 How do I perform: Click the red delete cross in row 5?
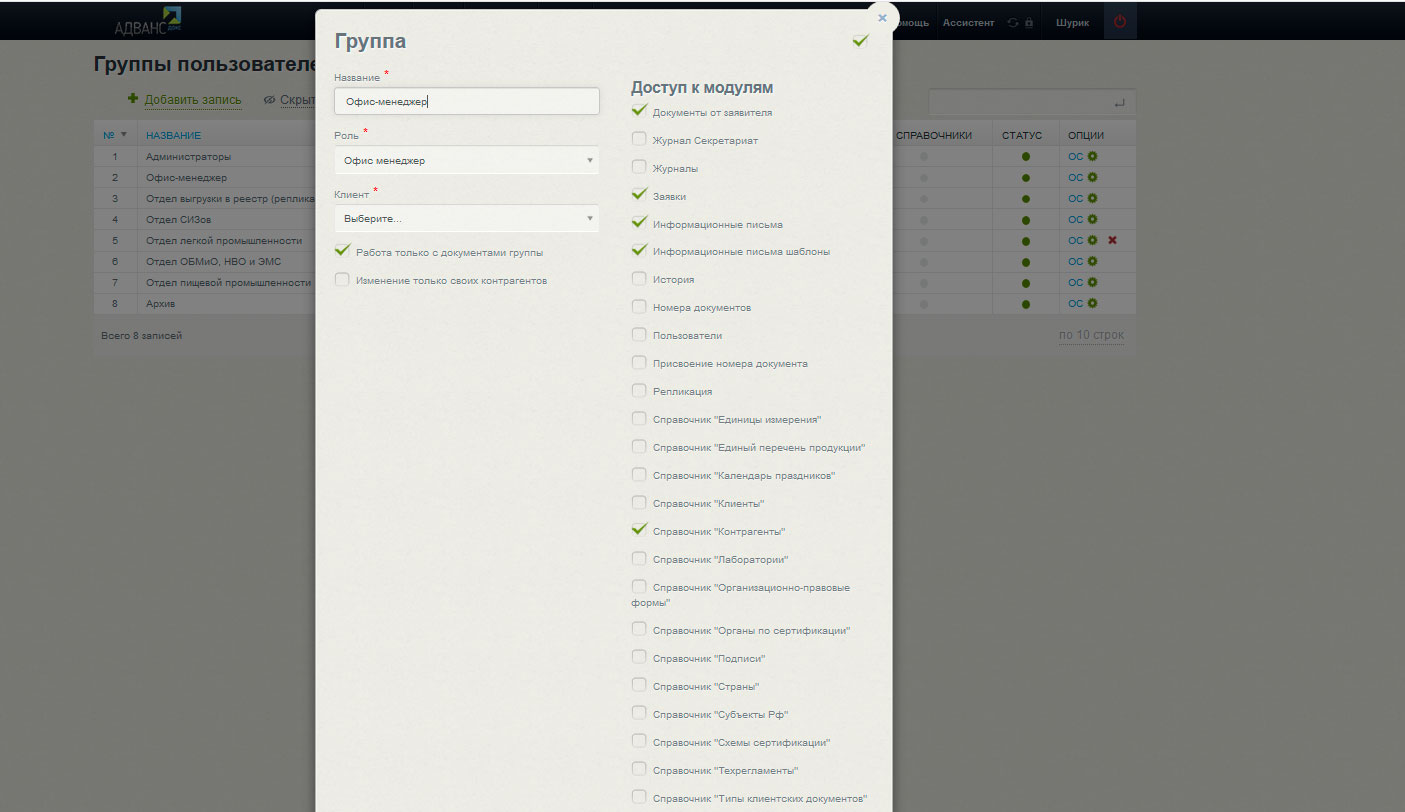pos(1112,240)
